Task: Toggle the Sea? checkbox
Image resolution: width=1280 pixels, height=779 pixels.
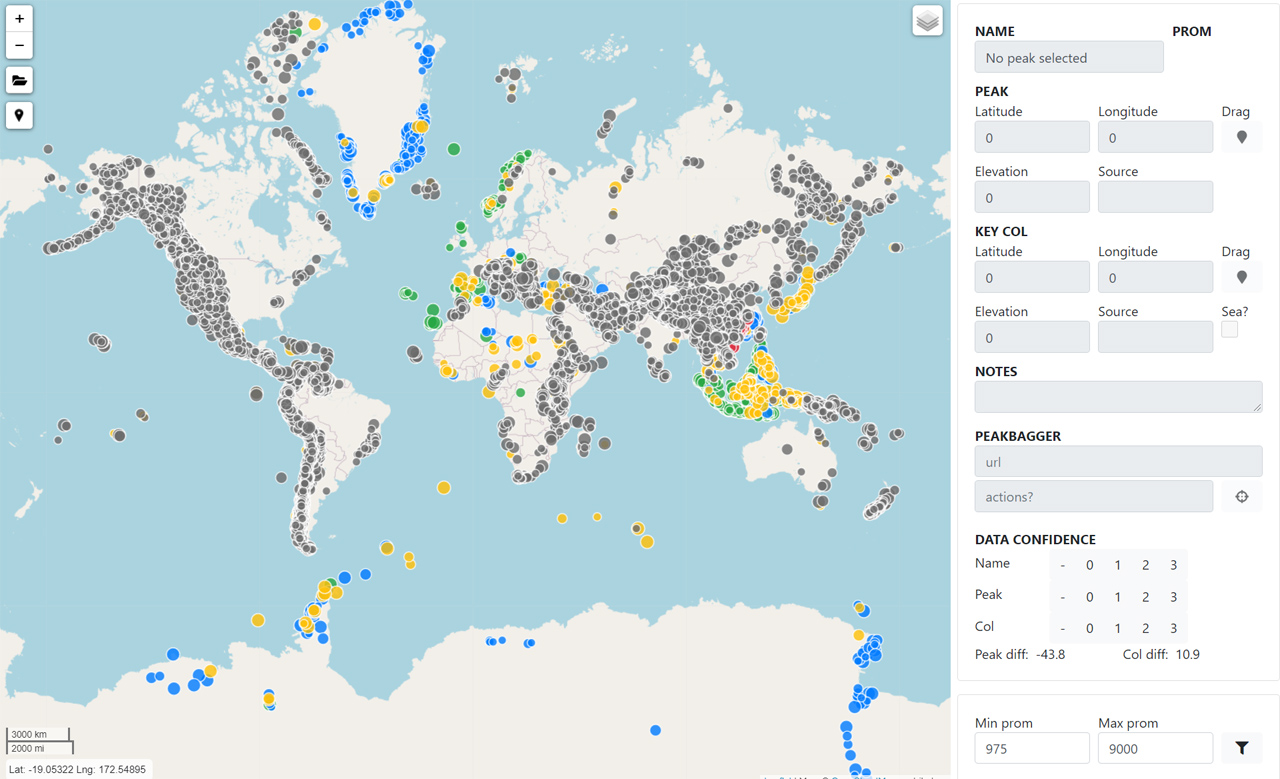Action: click(x=1230, y=329)
